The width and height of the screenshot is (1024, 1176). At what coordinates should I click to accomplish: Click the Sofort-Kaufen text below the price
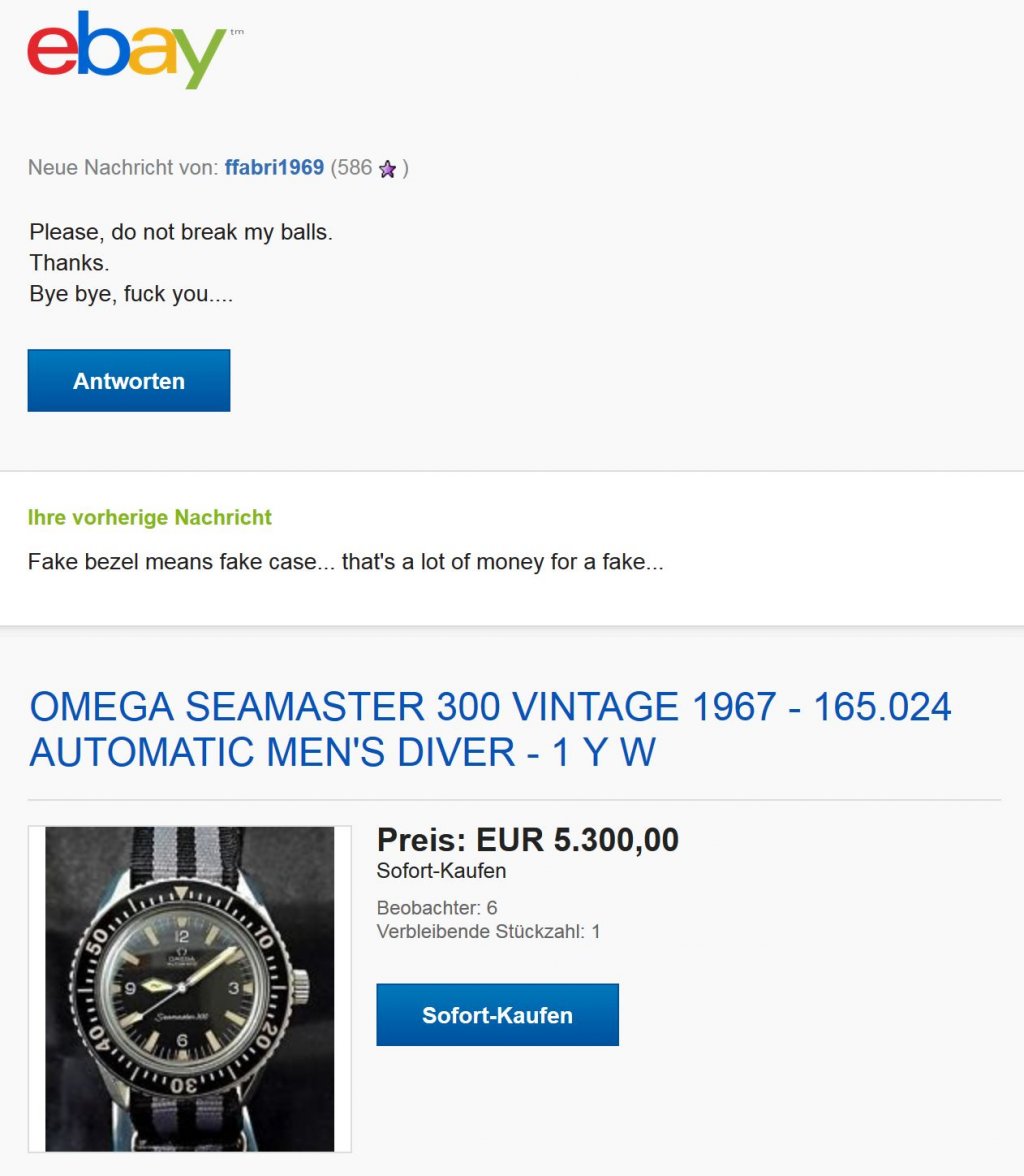click(441, 871)
